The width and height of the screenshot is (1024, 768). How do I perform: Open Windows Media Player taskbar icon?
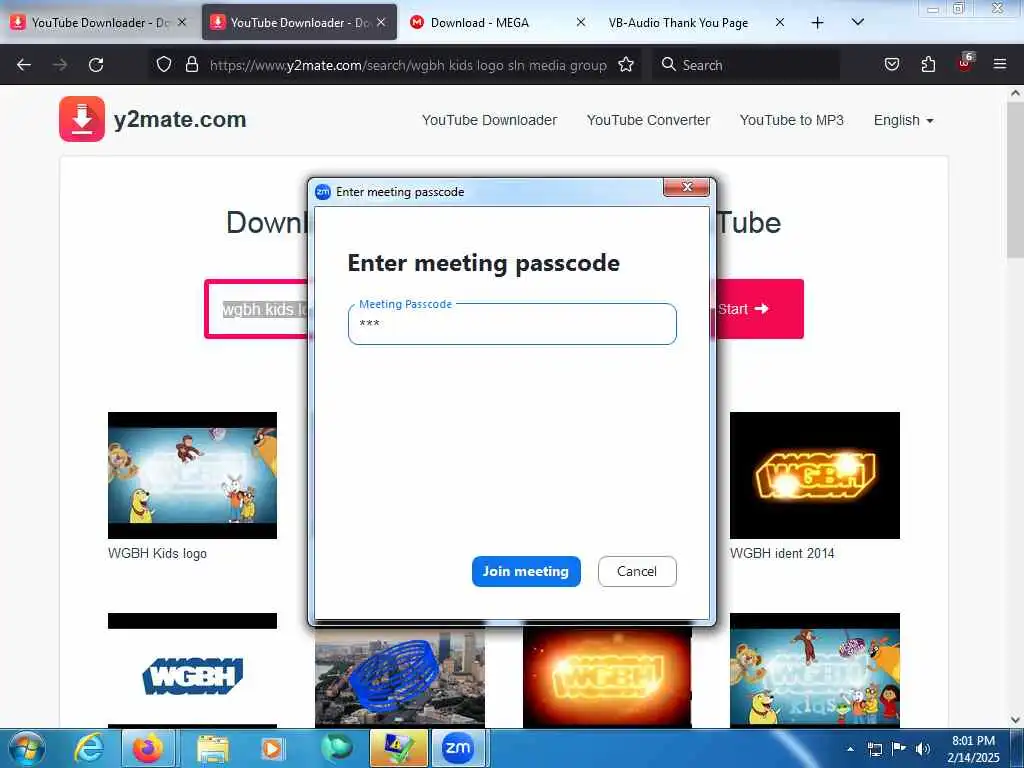pyautogui.click(x=271, y=748)
